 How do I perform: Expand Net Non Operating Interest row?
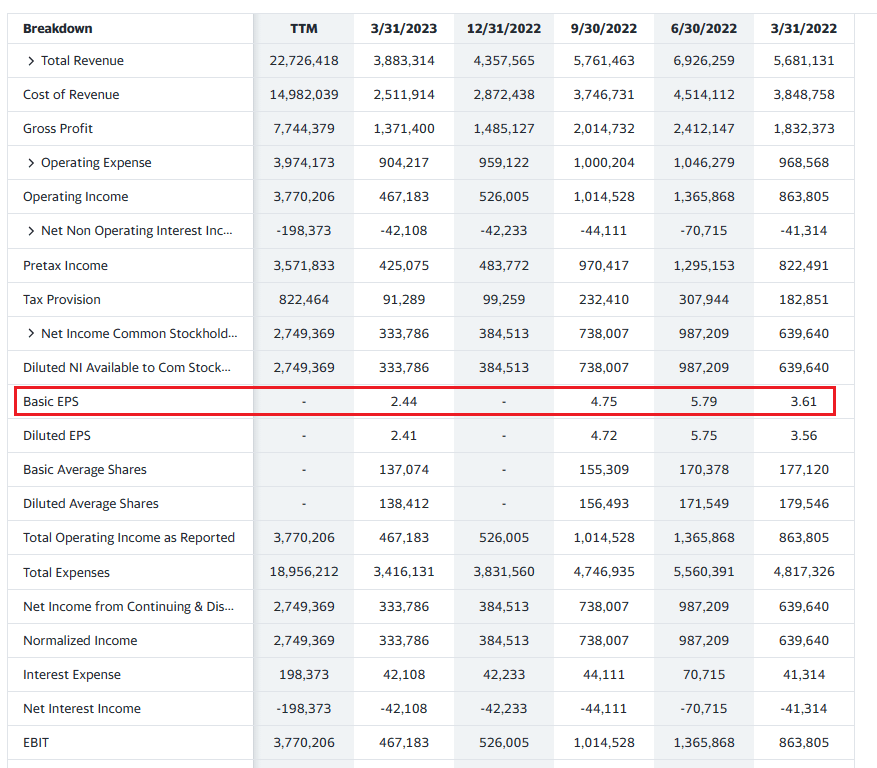[x=31, y=231]
